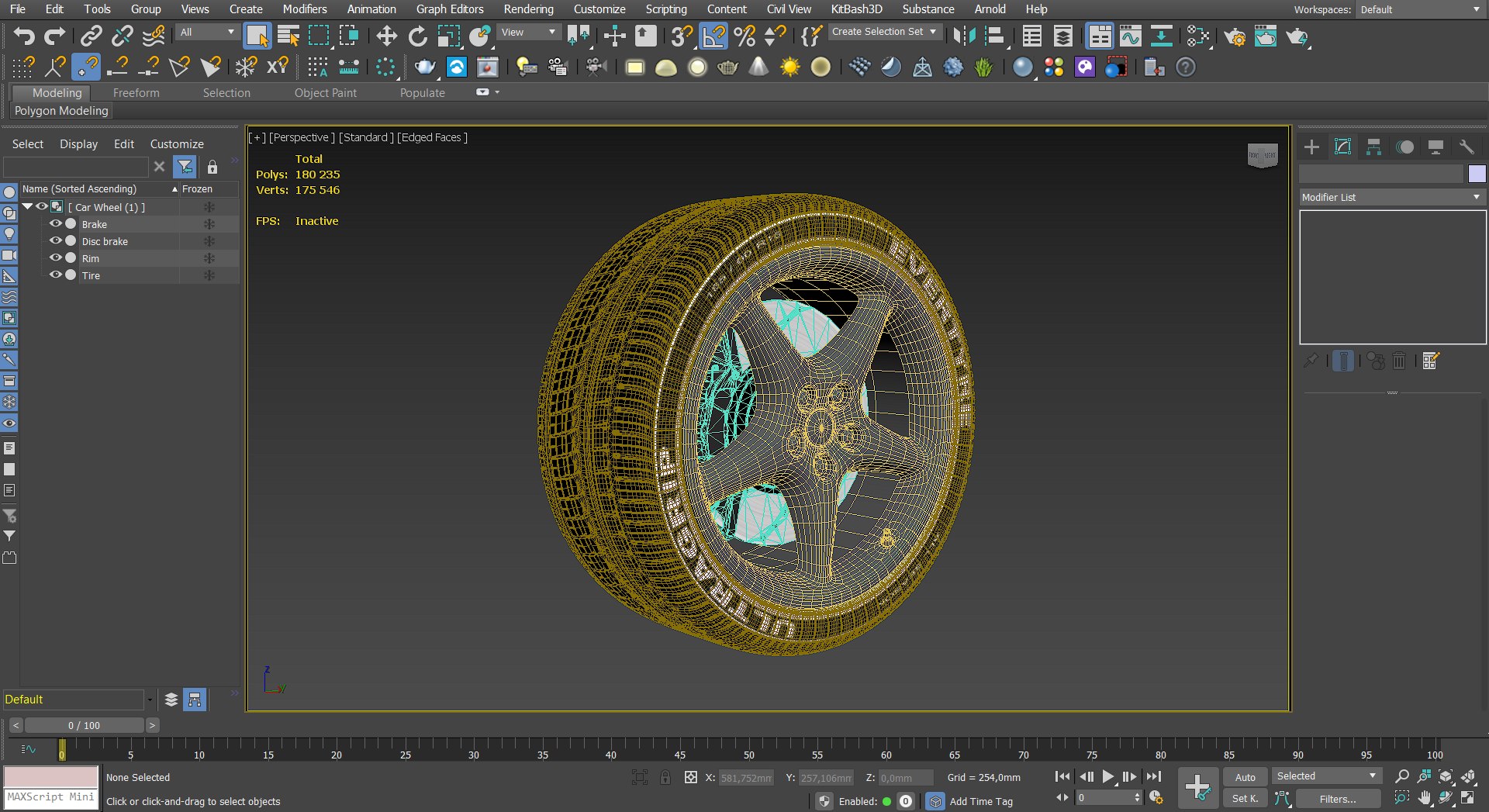The image size is (1489, 812).
Task: Activate the Select and Rotate tool
Action: pyautogui.click(x=417, y=36)
